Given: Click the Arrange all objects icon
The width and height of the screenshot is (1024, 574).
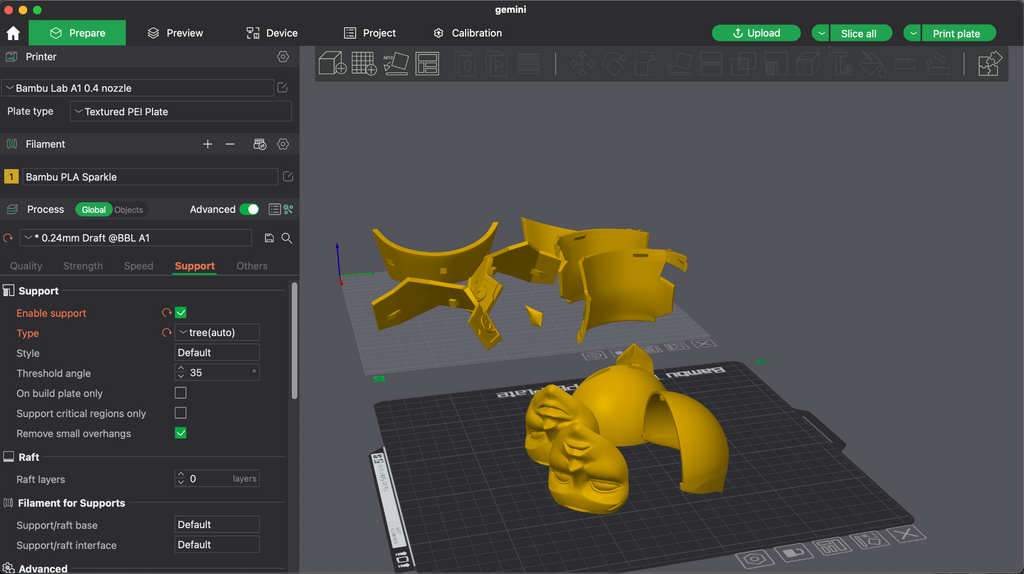Looking at the screenshot, I should (427, 64).
